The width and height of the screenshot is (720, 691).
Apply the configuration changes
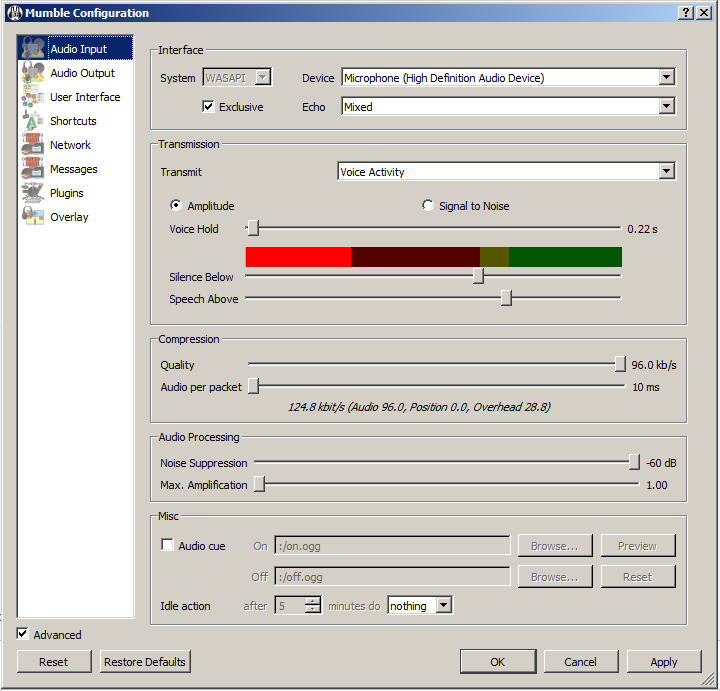tap(664, 662)
